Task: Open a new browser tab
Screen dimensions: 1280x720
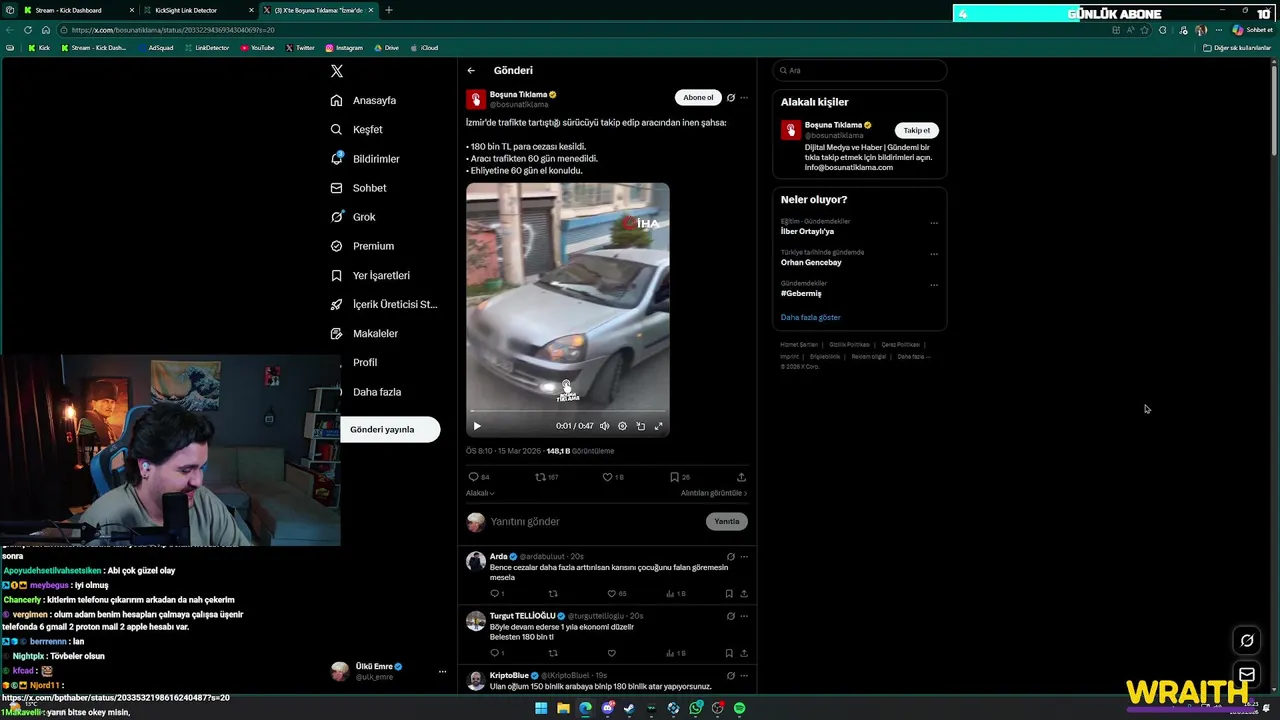Action: pos(389,10)
